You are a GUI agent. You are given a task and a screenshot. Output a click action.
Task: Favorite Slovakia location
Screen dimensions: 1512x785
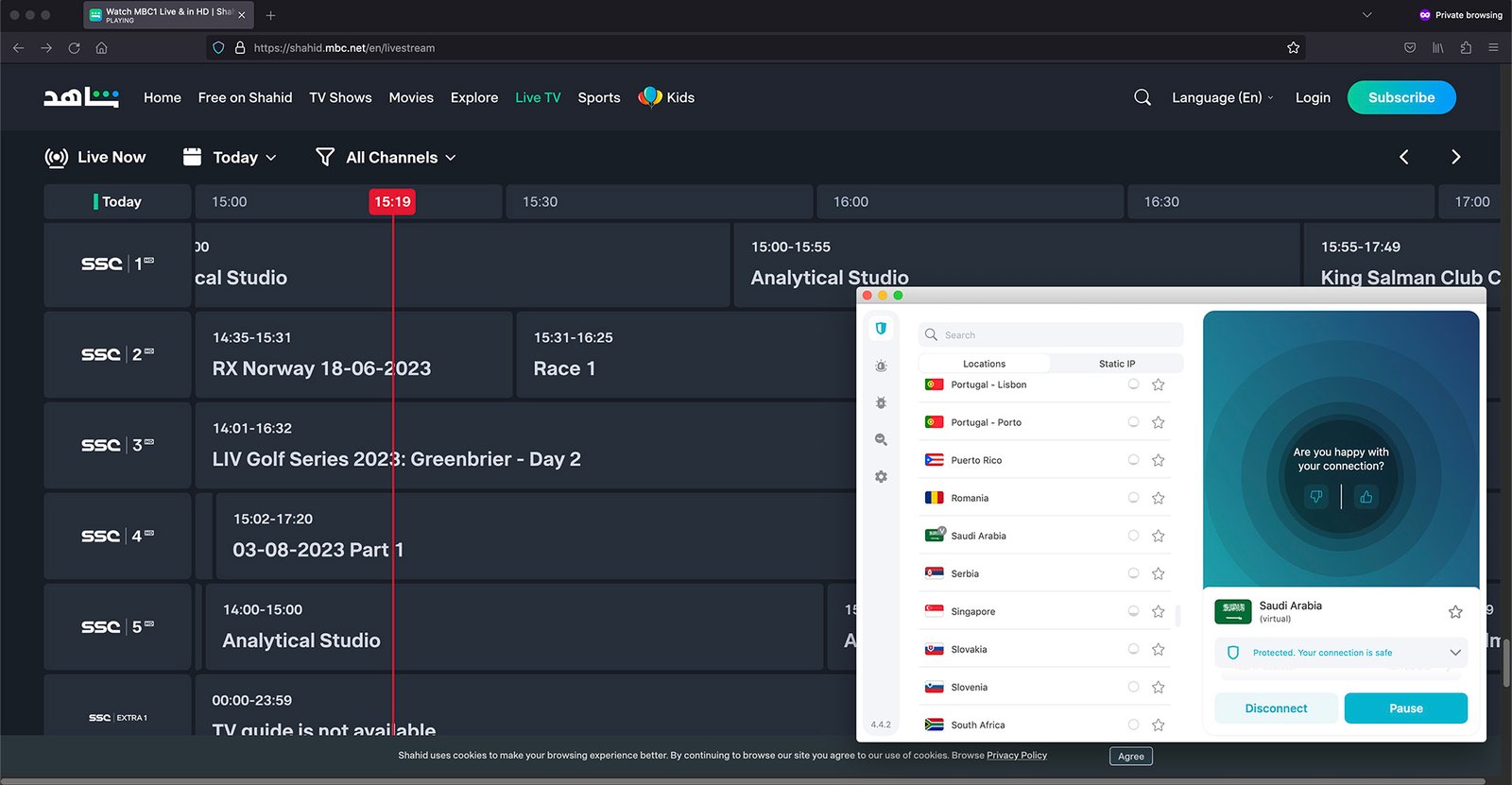point(1158,649)
